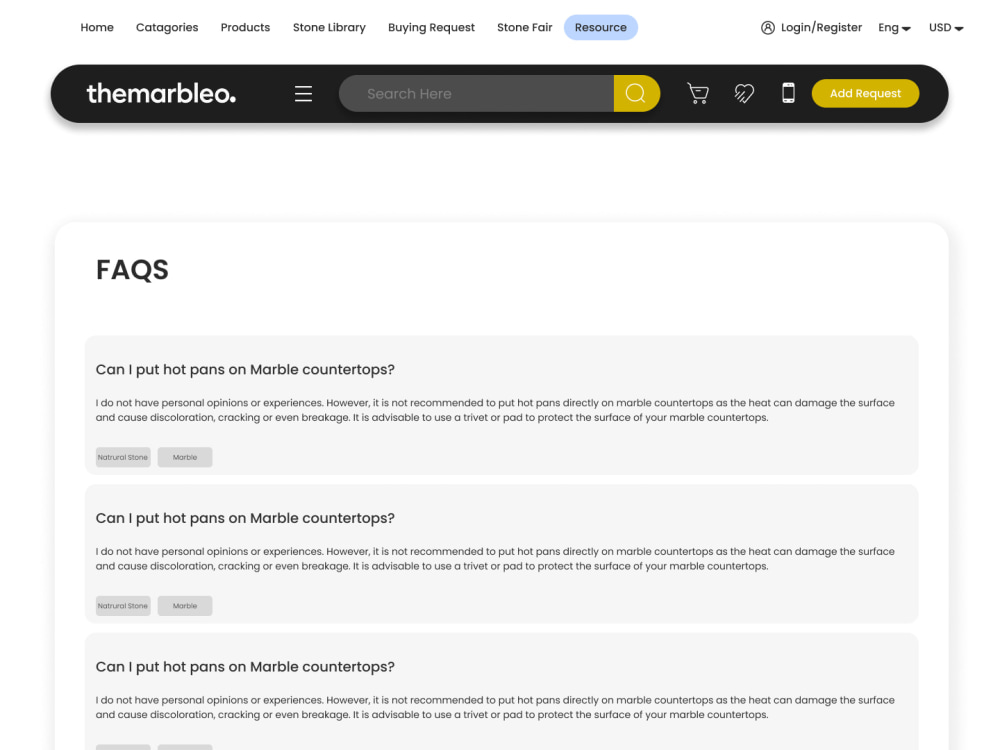
Task: Click Natrural Stone tag in second FAQ
Action: [123, 605]
